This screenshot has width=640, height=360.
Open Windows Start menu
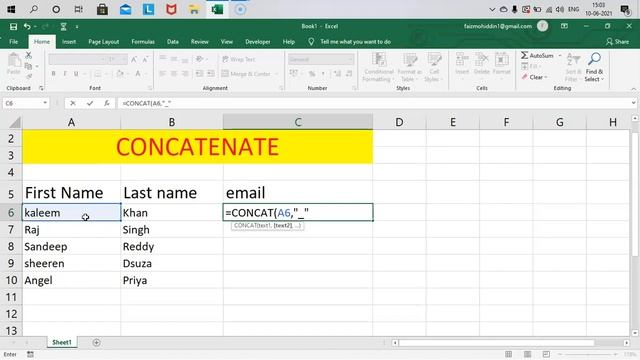[11, 9]
